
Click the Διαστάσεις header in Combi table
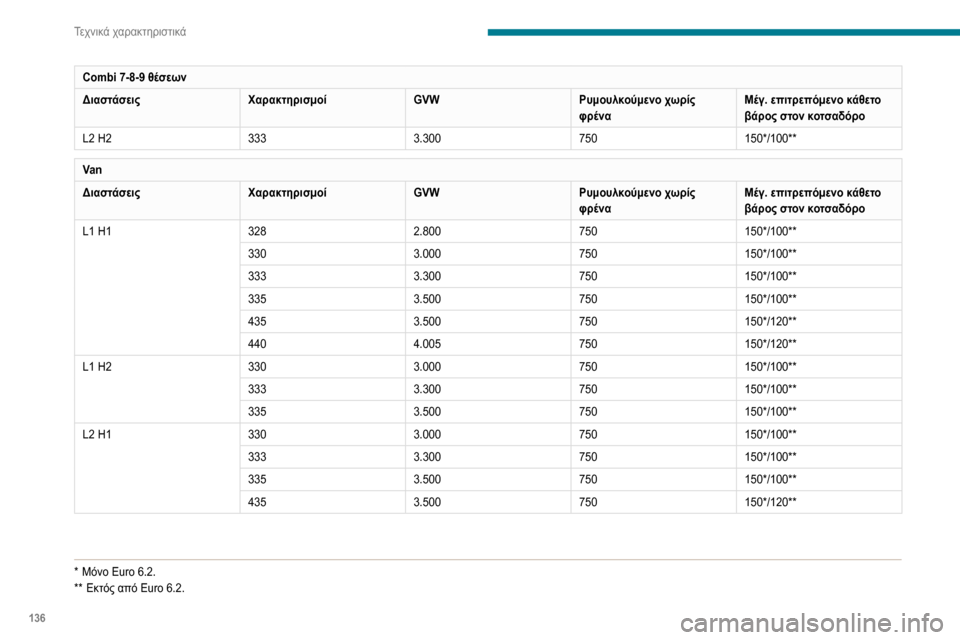coord(111,100)
